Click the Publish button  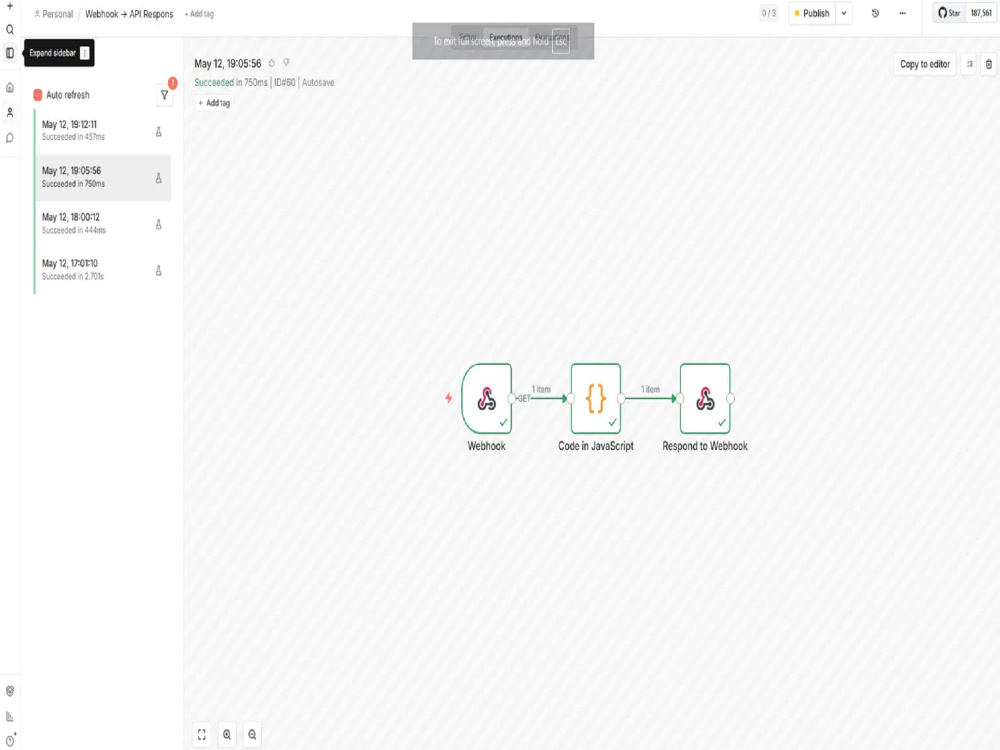point(812,13)
